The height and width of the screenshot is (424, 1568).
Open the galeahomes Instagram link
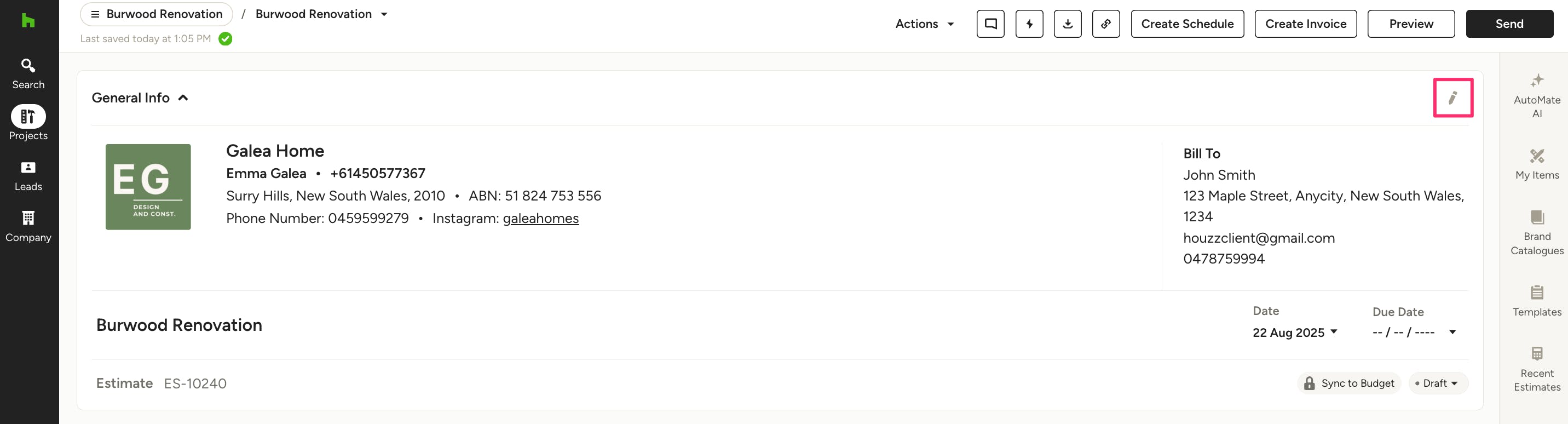pyautogui.click(x=540, y=218)
